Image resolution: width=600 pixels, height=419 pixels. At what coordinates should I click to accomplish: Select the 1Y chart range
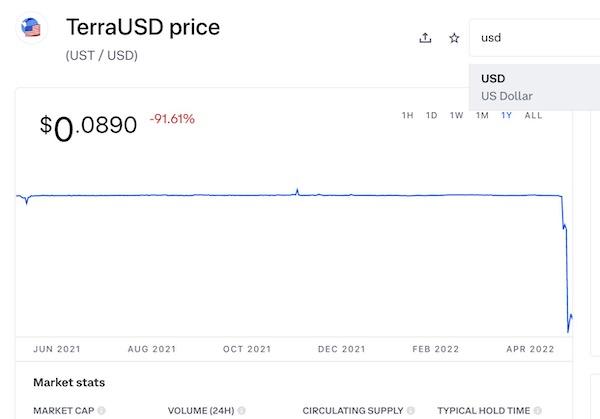pos(507,115)
